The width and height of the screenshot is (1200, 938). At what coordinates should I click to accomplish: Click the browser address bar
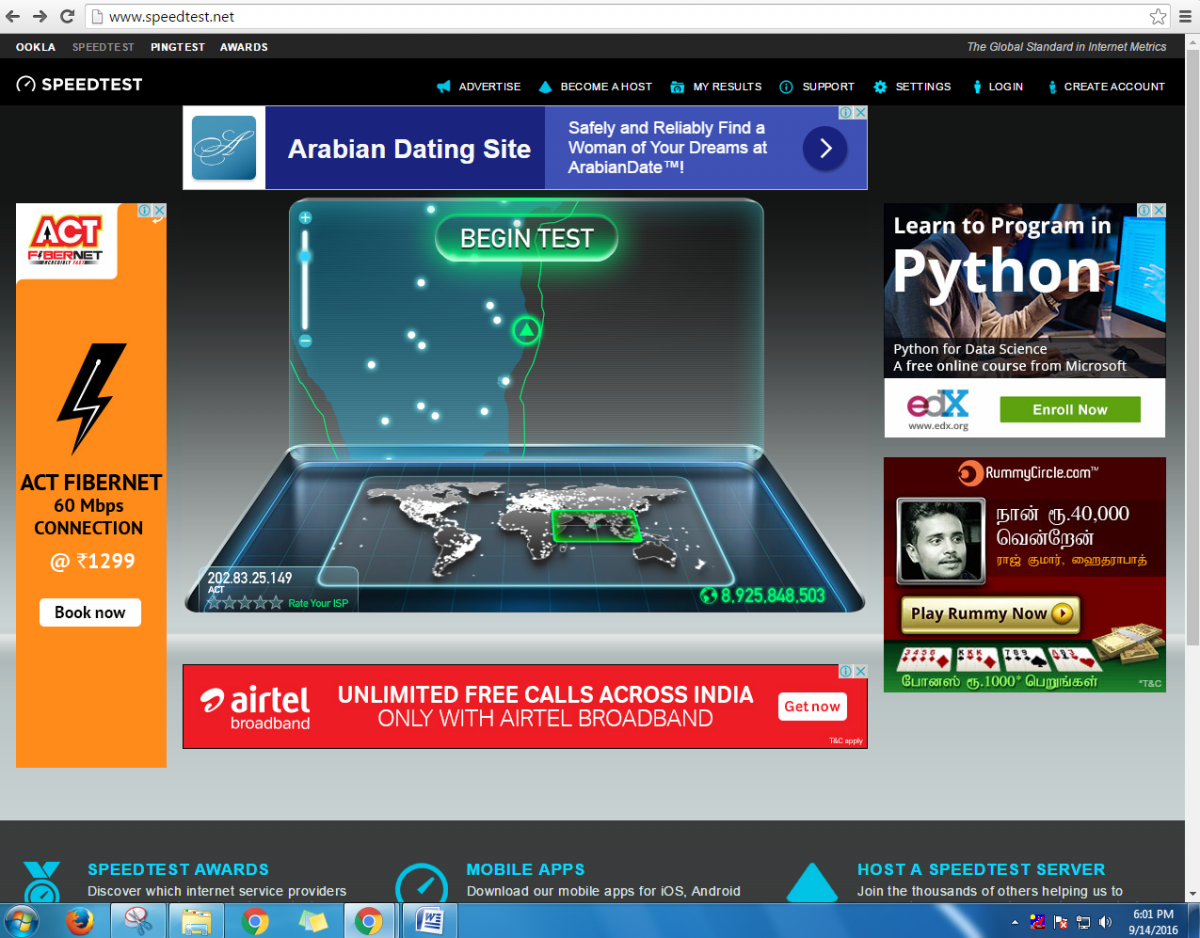click(x=600, y=17)
